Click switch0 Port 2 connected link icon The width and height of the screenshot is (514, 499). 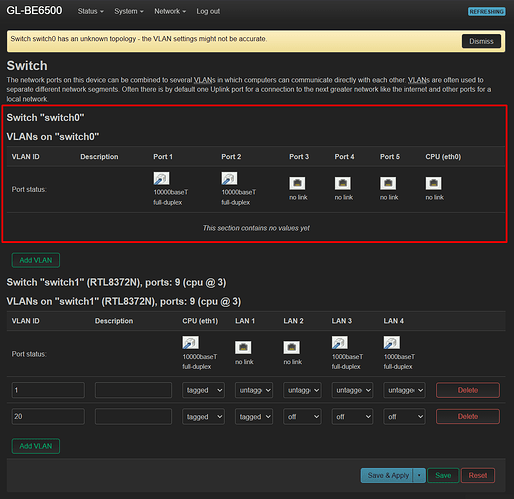click(229, 178)
